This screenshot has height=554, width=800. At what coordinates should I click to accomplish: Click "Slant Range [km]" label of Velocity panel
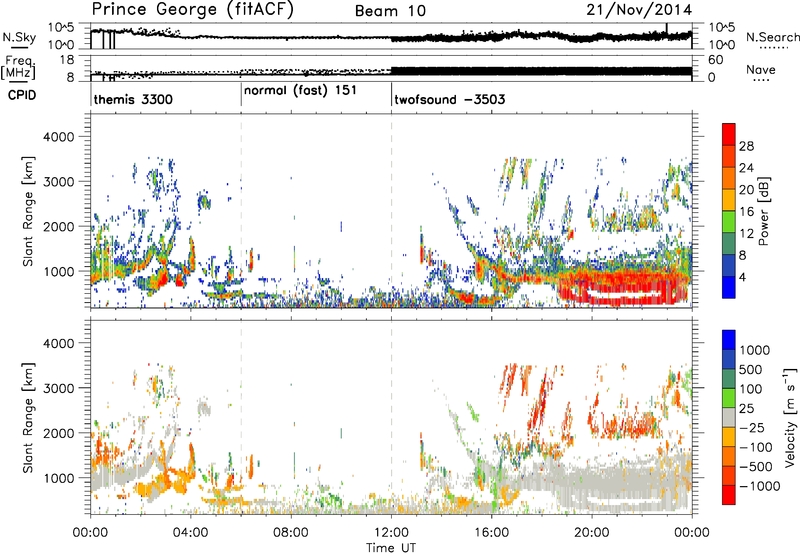[x=28, y=417]
